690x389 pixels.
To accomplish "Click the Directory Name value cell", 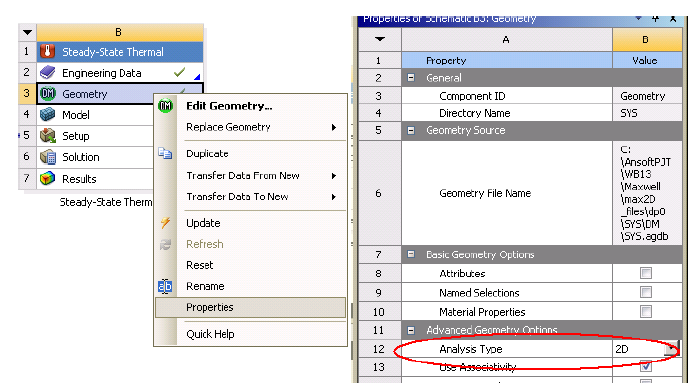I will click(647, 113).
